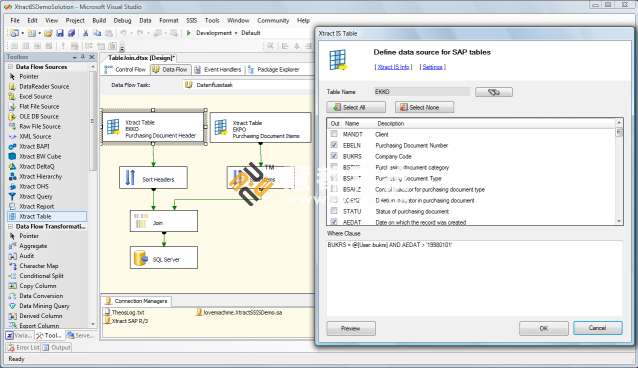Screen dimensions: 638x368
Task: Click inside the Where Clause text box
Action: [x=474, y=278]
